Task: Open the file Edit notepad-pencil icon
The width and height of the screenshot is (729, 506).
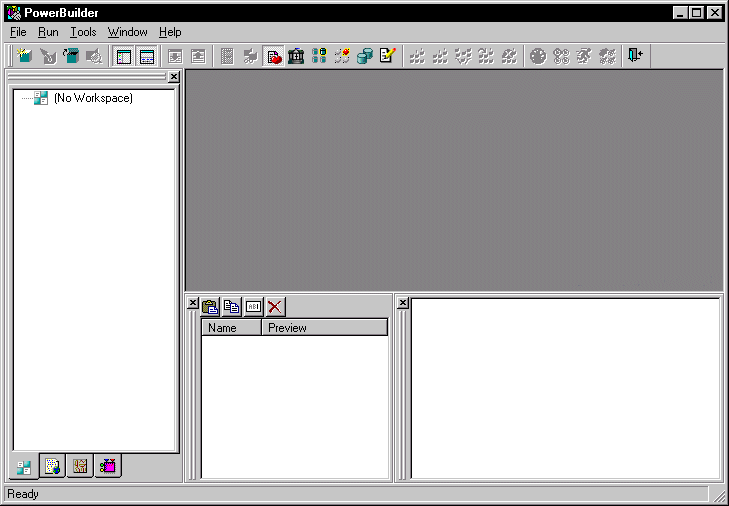Action: click(388, 56)
